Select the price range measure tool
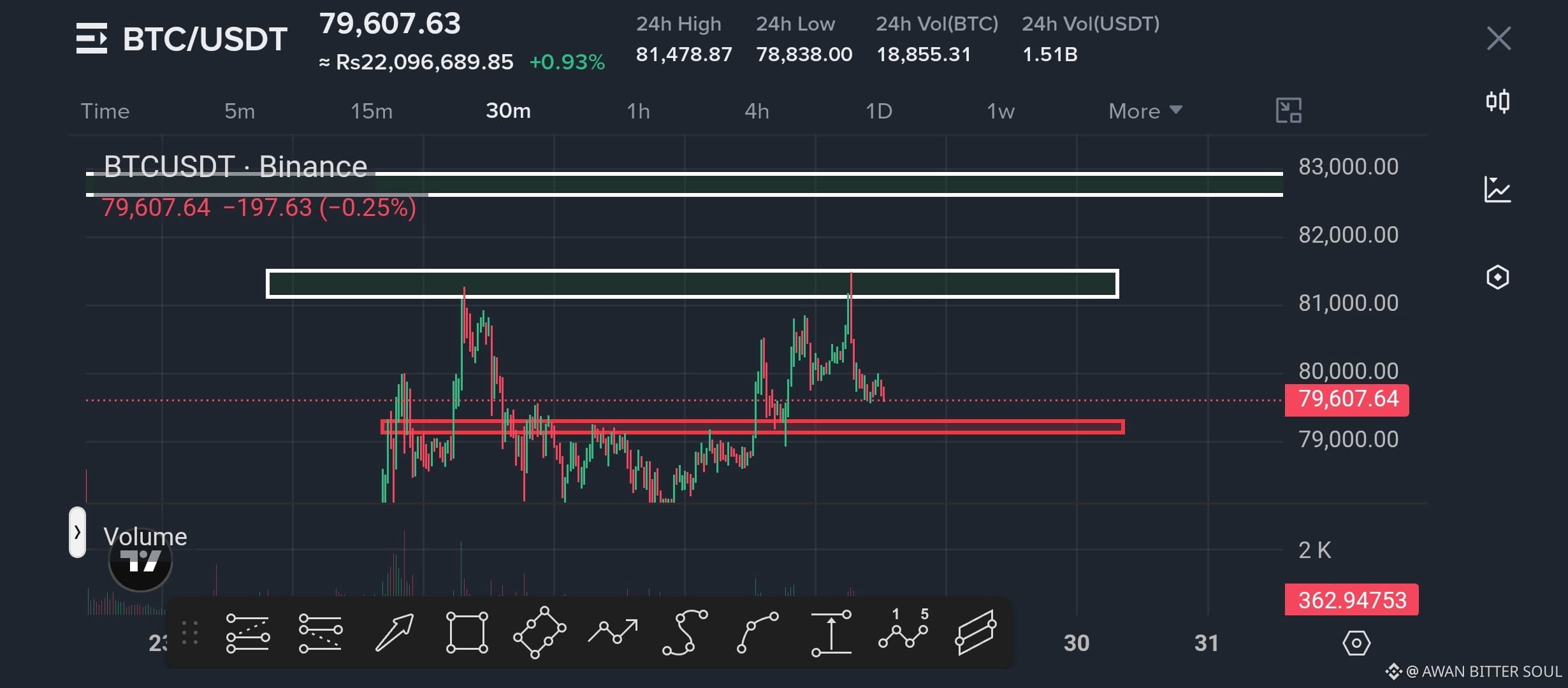This screenshot has width=1568, height=688. [x=831, y=633]
